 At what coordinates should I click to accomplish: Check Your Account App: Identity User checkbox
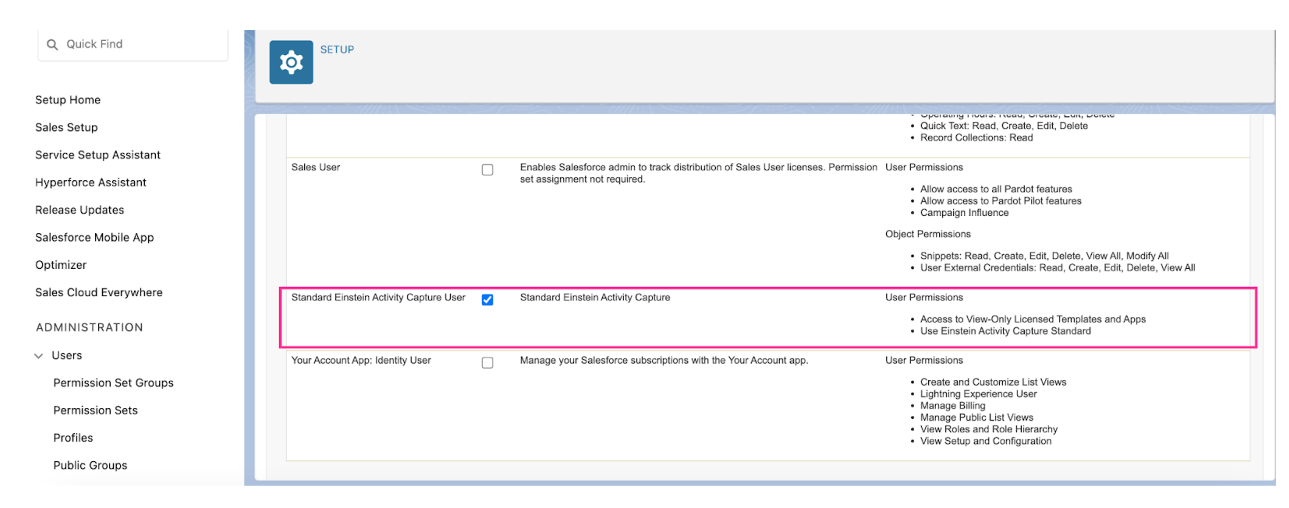coord(487,363)
